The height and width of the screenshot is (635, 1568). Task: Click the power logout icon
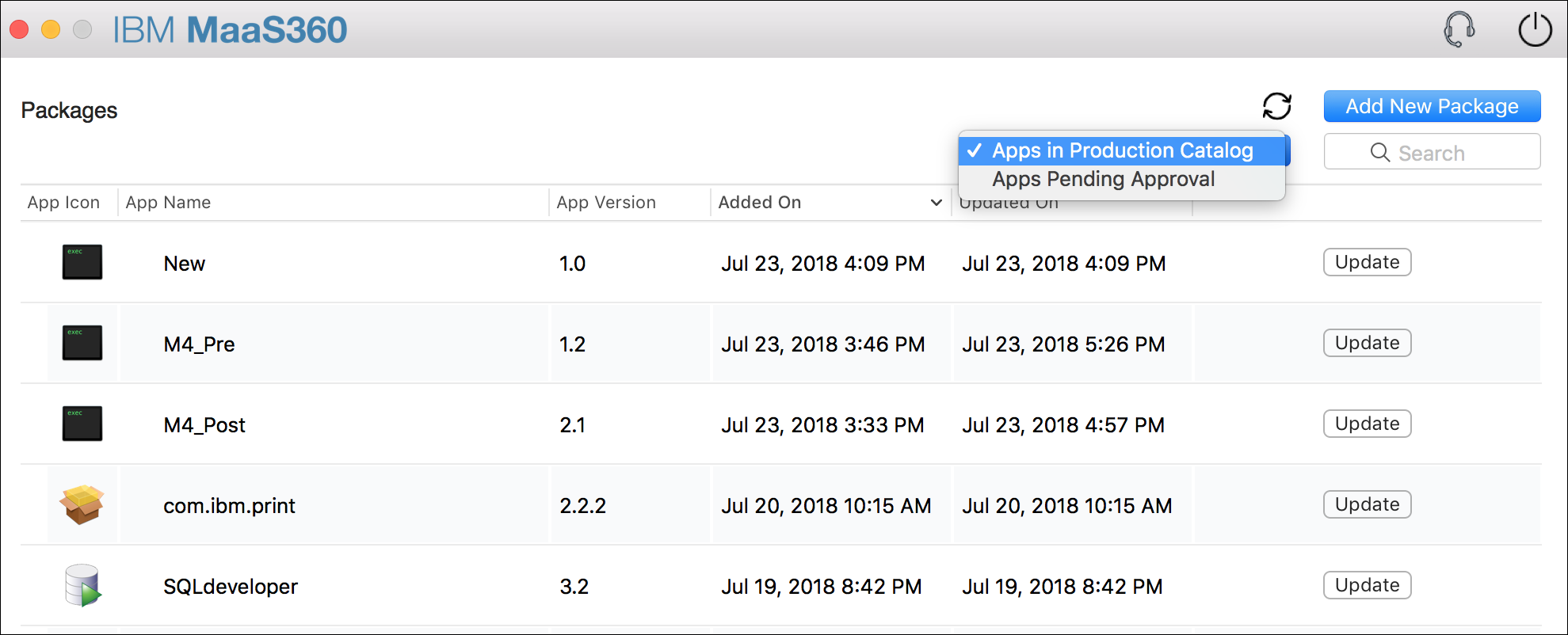(1535, 30)
